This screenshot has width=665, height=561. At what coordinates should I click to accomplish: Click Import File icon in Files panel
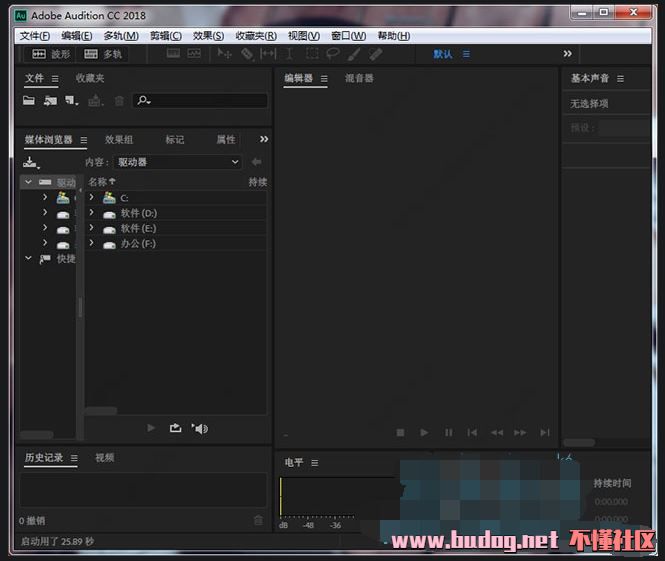[x=50, y=100]
